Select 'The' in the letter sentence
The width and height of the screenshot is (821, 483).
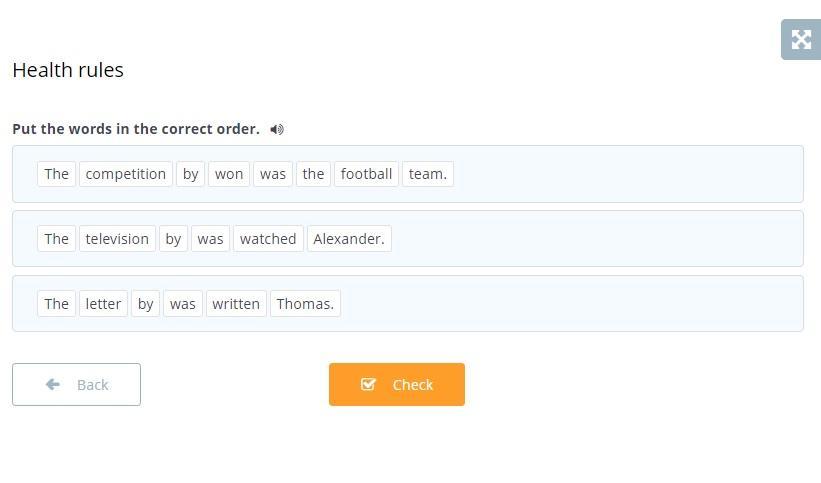(x=56, y=304)
